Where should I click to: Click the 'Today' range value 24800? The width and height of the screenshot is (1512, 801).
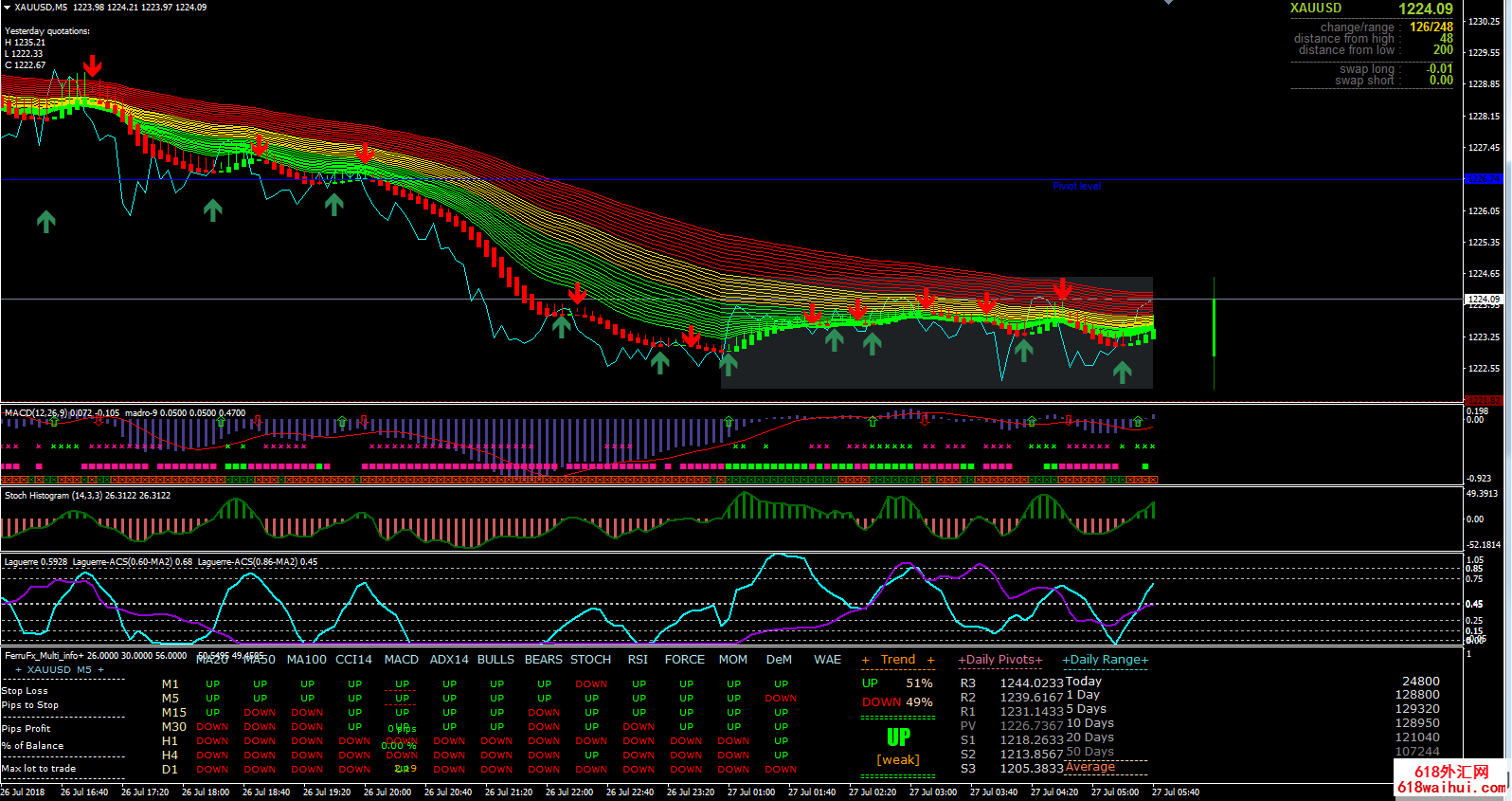1421,682
